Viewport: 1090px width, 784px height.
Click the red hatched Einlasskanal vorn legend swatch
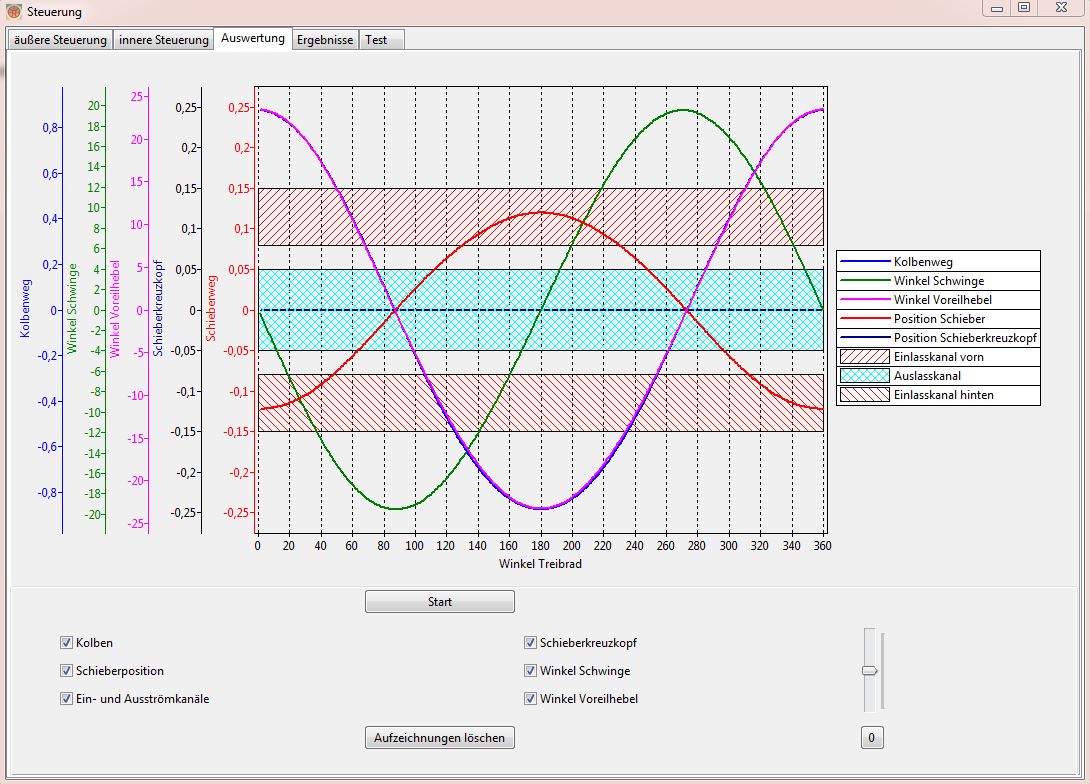(864, 357)
